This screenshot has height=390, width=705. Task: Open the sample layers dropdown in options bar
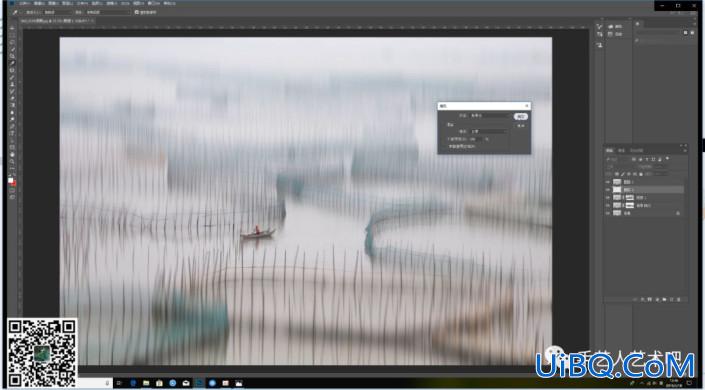coord(107,12)
